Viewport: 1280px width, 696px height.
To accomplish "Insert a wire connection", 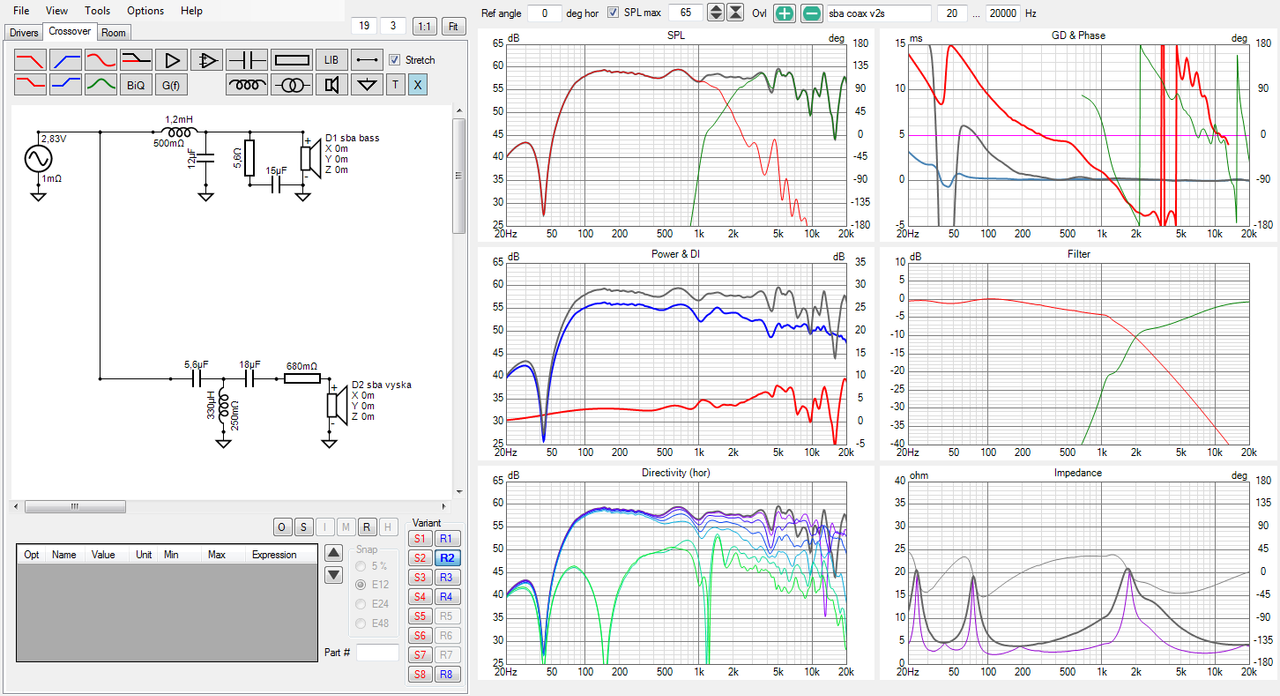I will (x=368, y=60).
